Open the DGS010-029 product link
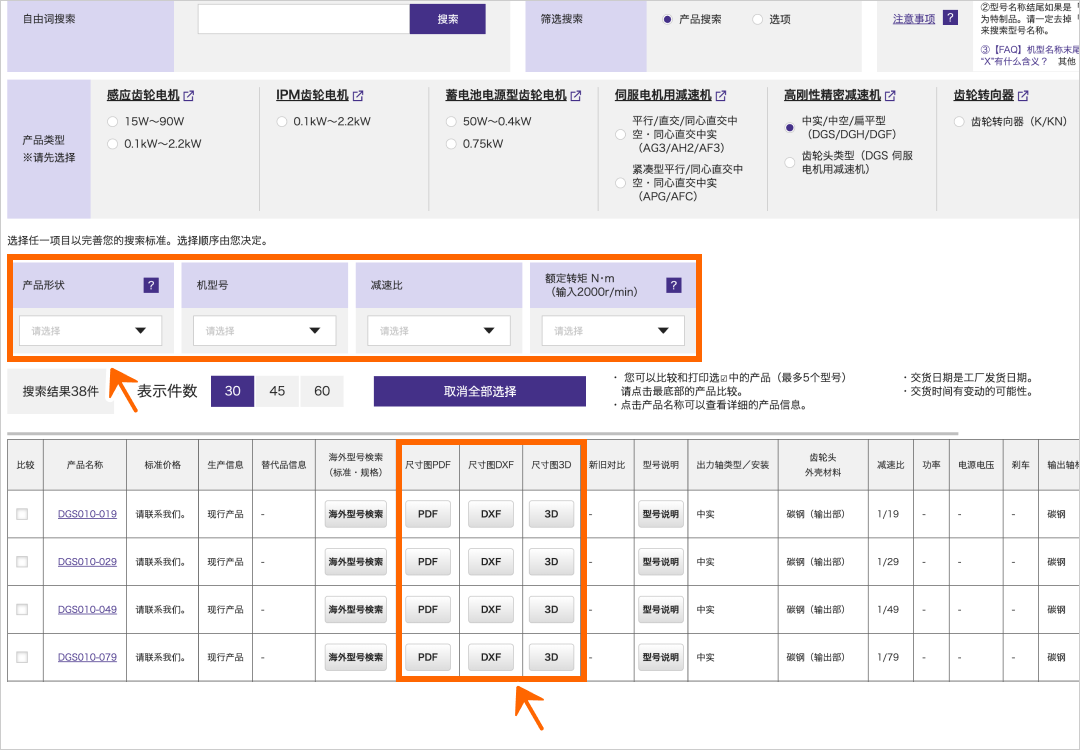The width and height of the screenshot is (1080, 750). tap(87, 562)
